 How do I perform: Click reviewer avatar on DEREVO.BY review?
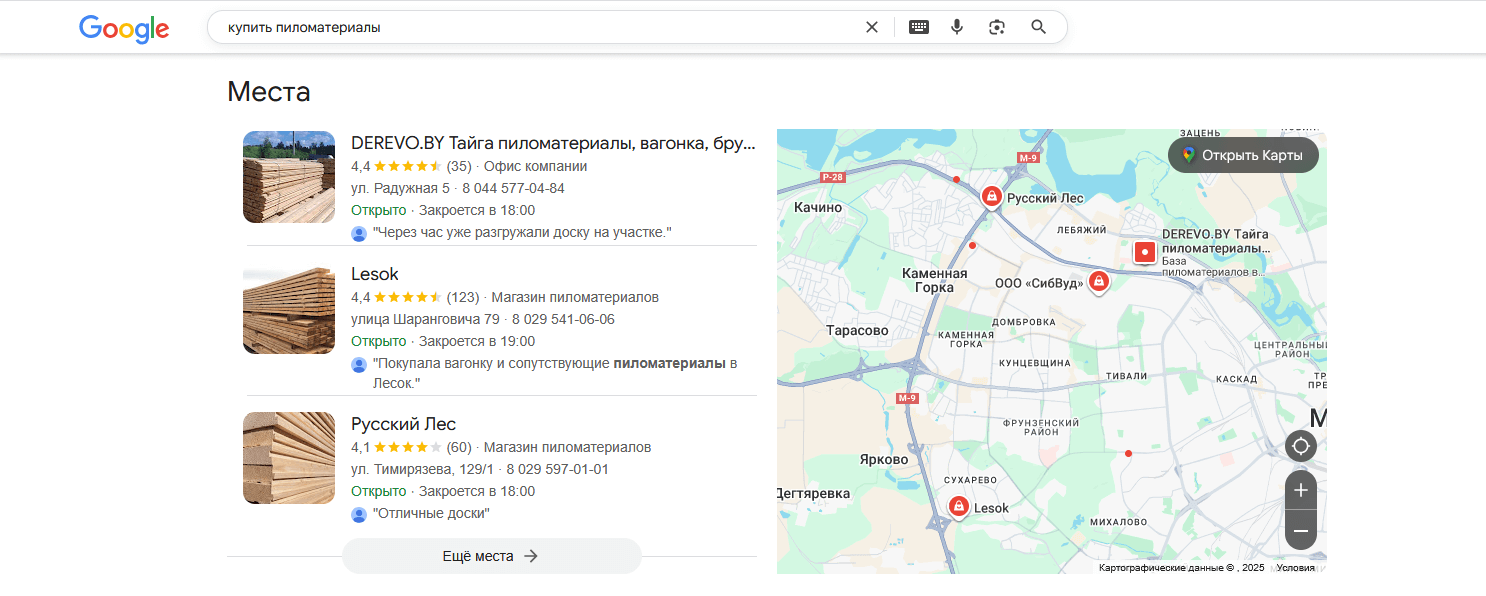tap(359, 233)
